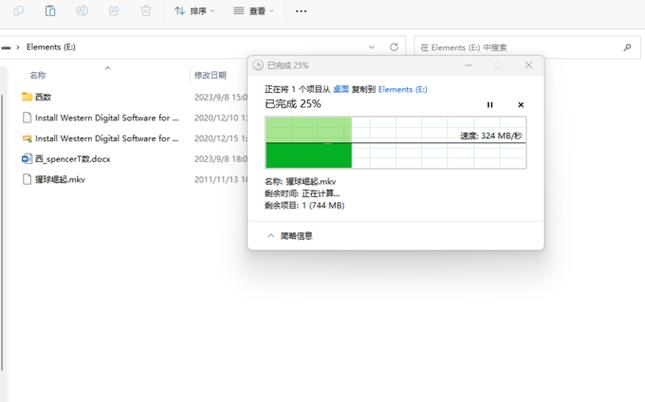Close the copy progress dialog window
This screenshot has width=645, height=402.
click(529, 65)
